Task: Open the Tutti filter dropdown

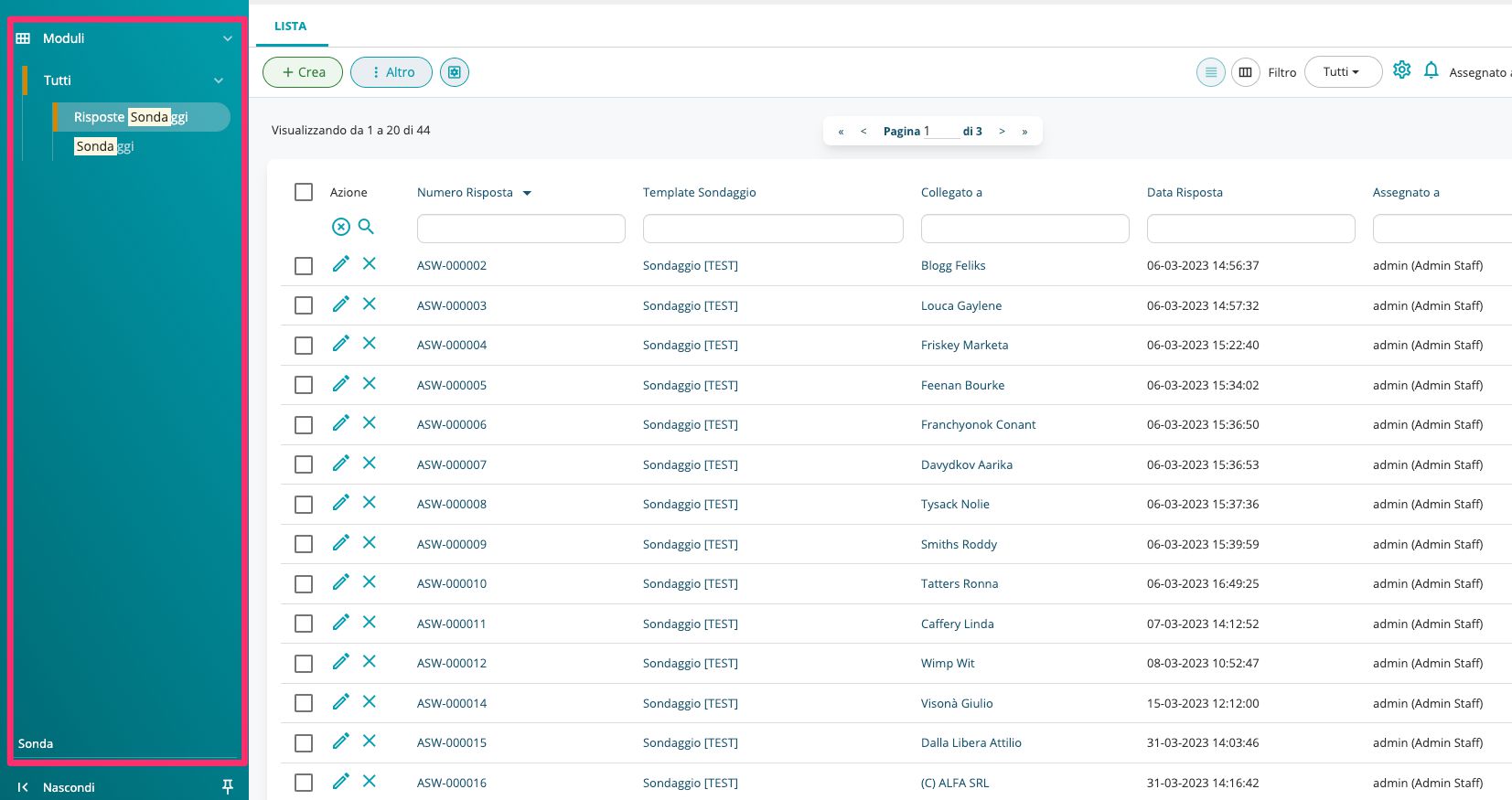Action: coord(1343,72)
